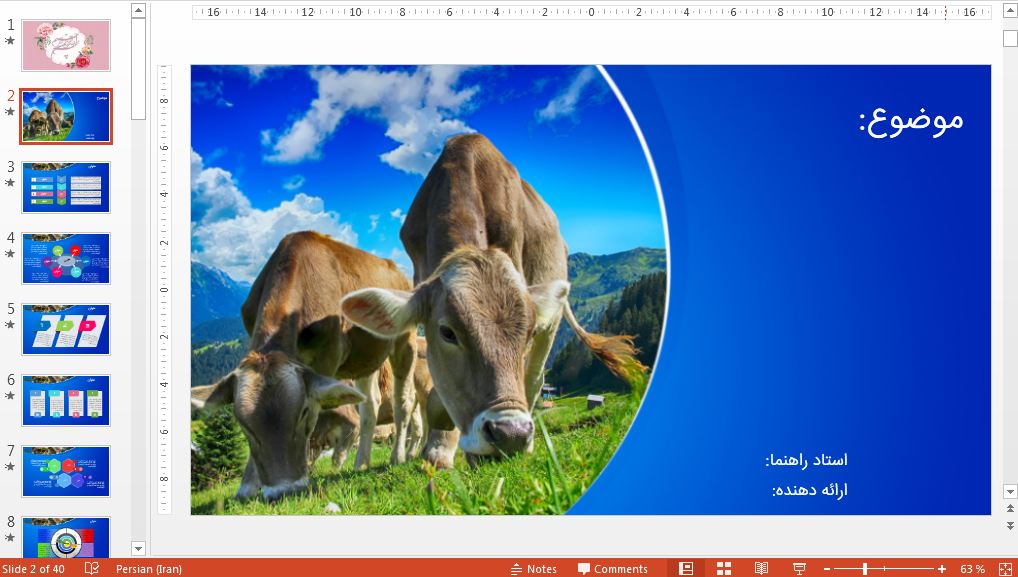Zoom out with the minus icon
1018x577 pixels.
(825, 568)
